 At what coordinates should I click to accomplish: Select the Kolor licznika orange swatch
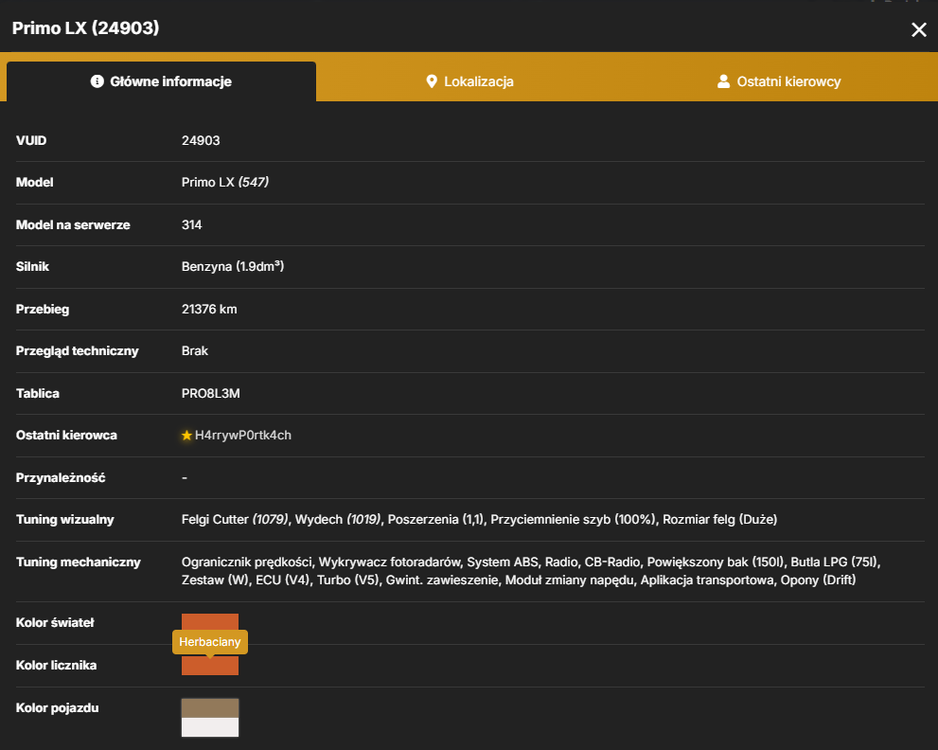pyautogui.click(x=210, y=665)
